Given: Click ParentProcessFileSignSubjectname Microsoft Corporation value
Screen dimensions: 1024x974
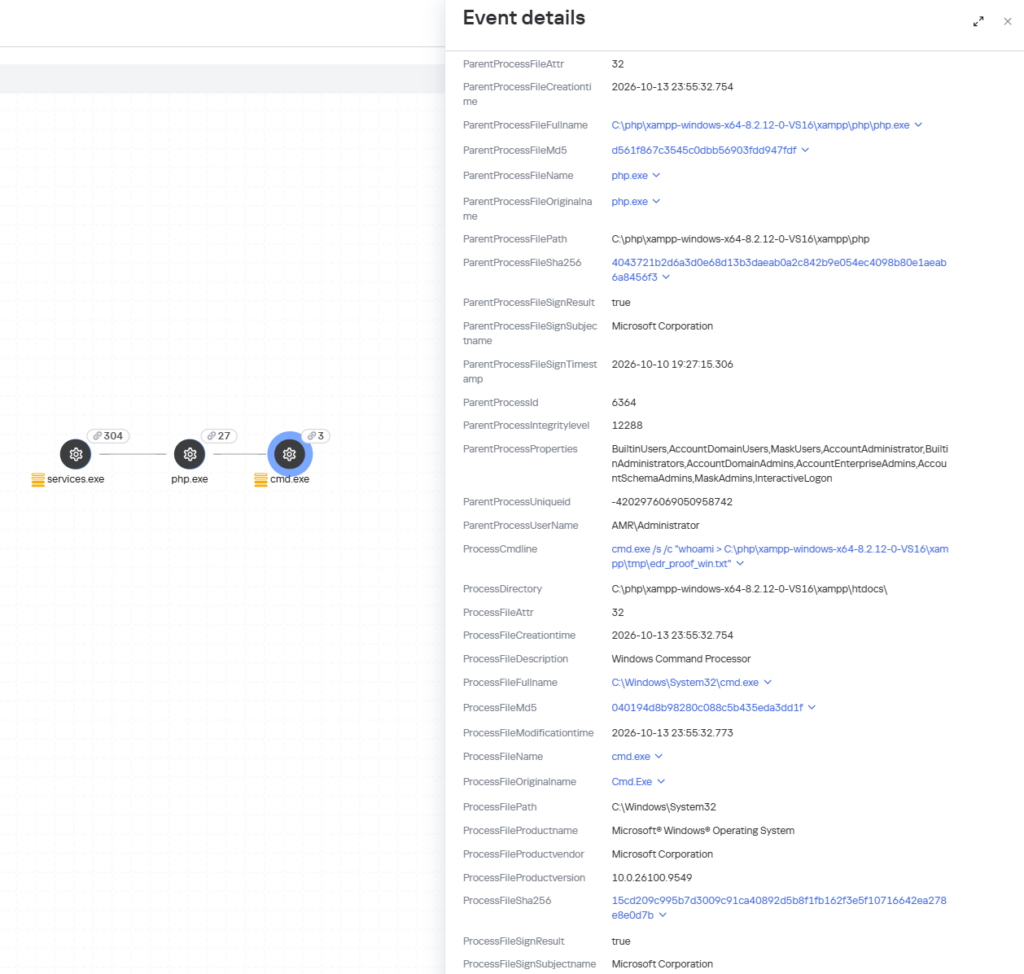Looking at the screenshot, I should [662, 326].
